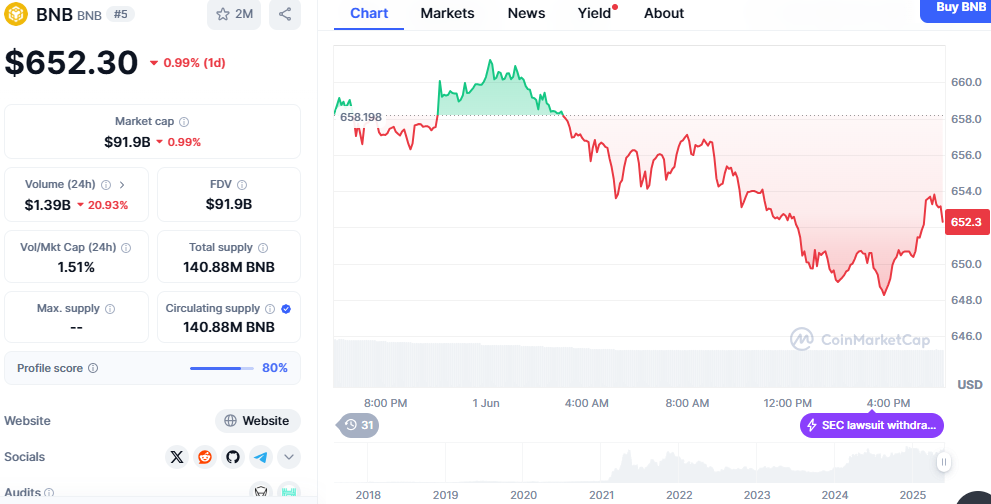The image size is (991, 504).
Task: Open the GitHub social link
Action: pyautogui.click(x=233, y=457)
